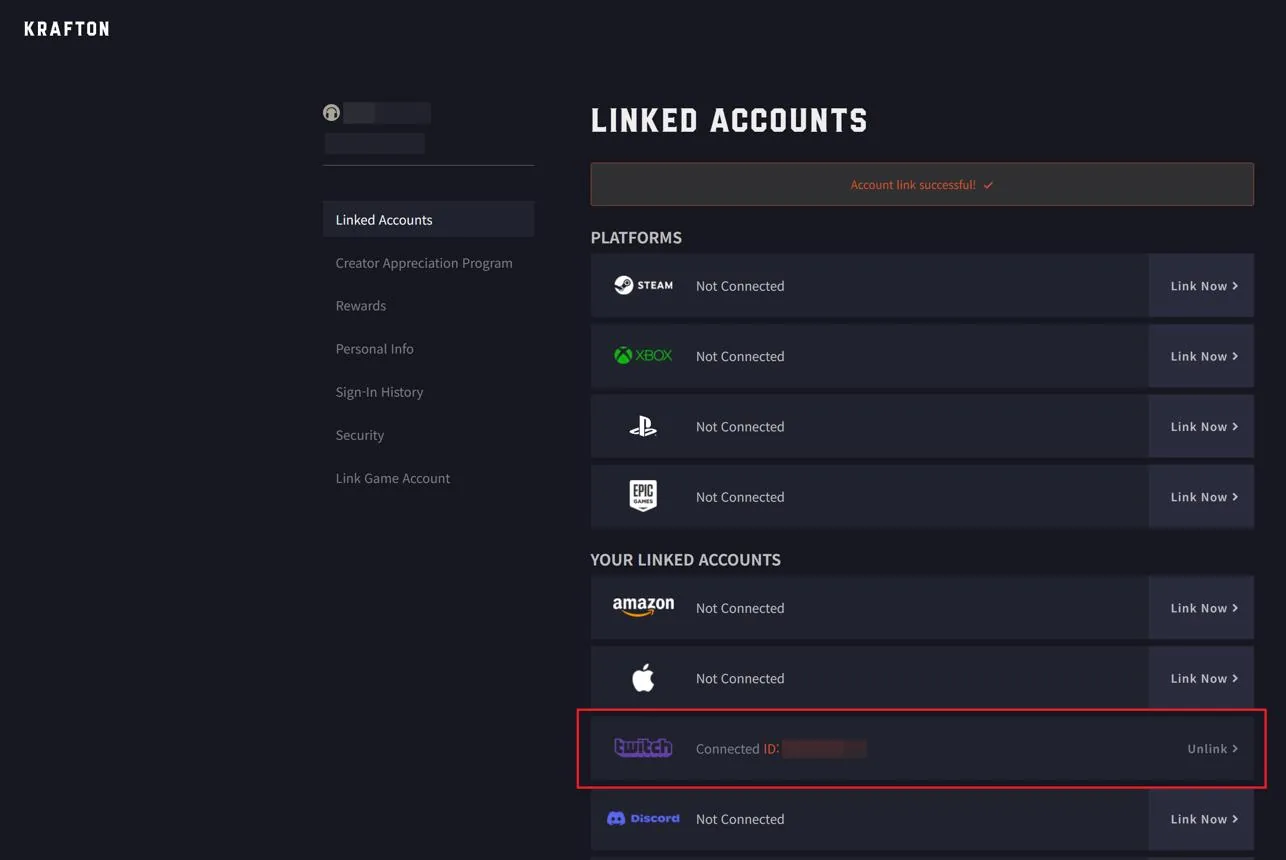Image resolution: width=1286 pixels, height=860 pixels.
Task: Click the Apple logo icon
Action: 643,678
